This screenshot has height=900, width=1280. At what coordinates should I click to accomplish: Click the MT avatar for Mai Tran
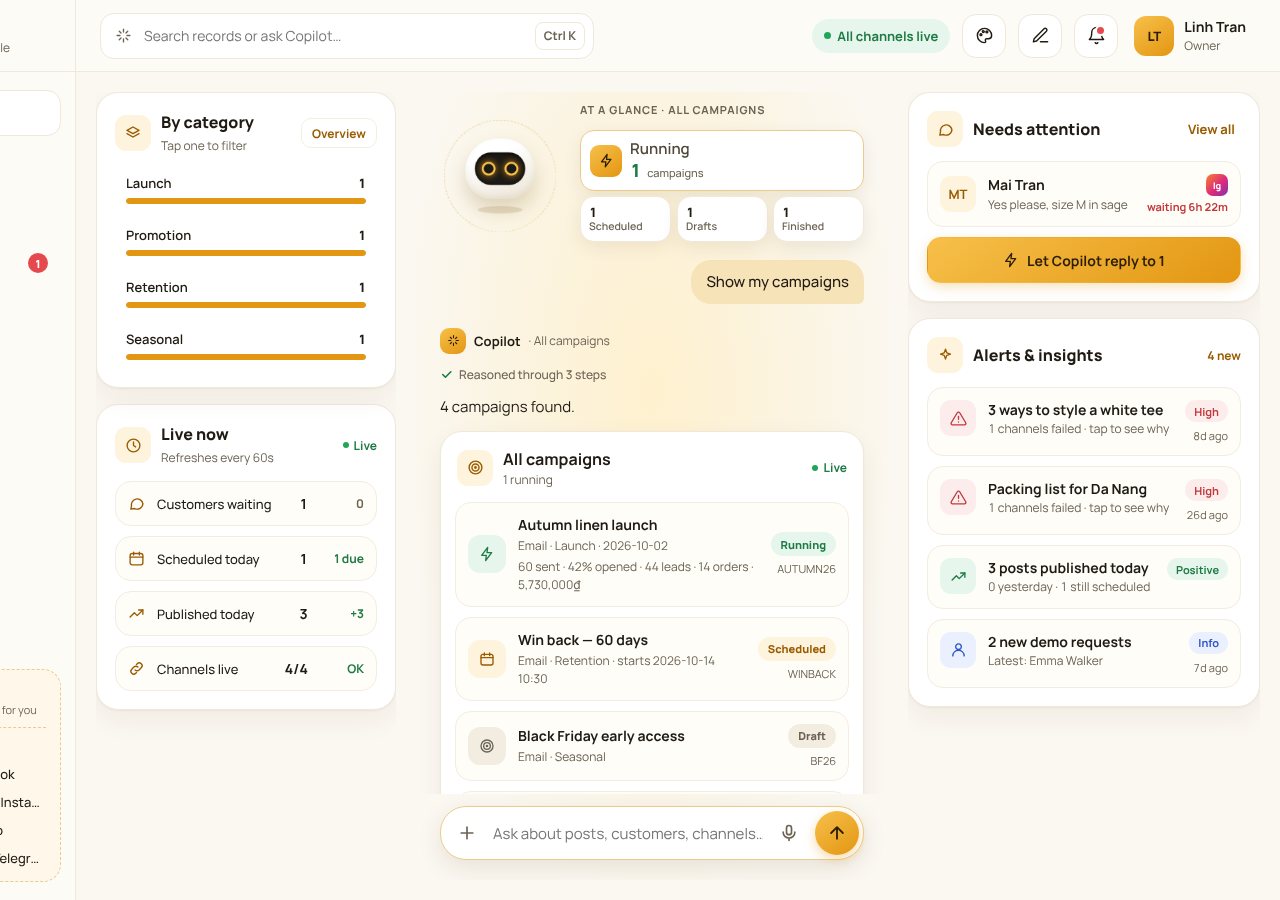click(958, 194)
